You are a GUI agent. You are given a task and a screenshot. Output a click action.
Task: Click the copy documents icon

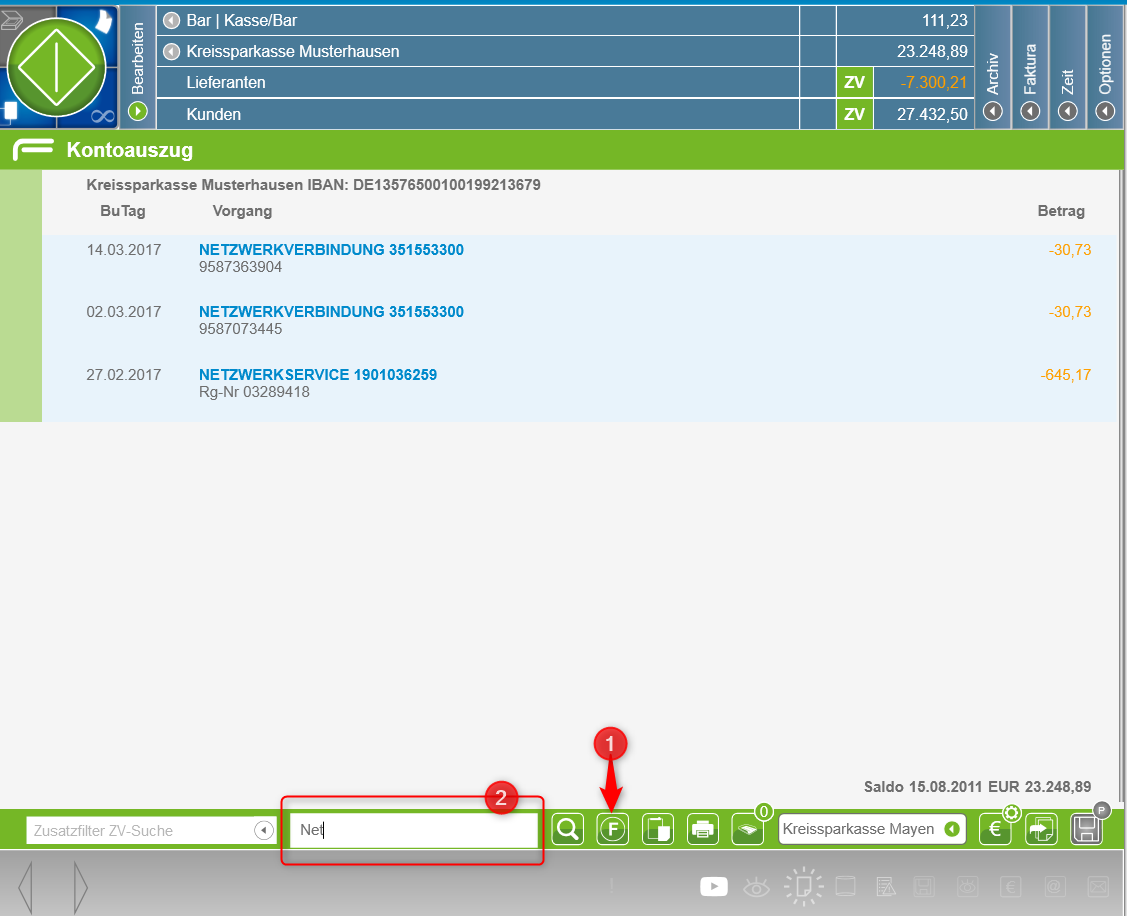pyautogui.click(x=657, y=830)
